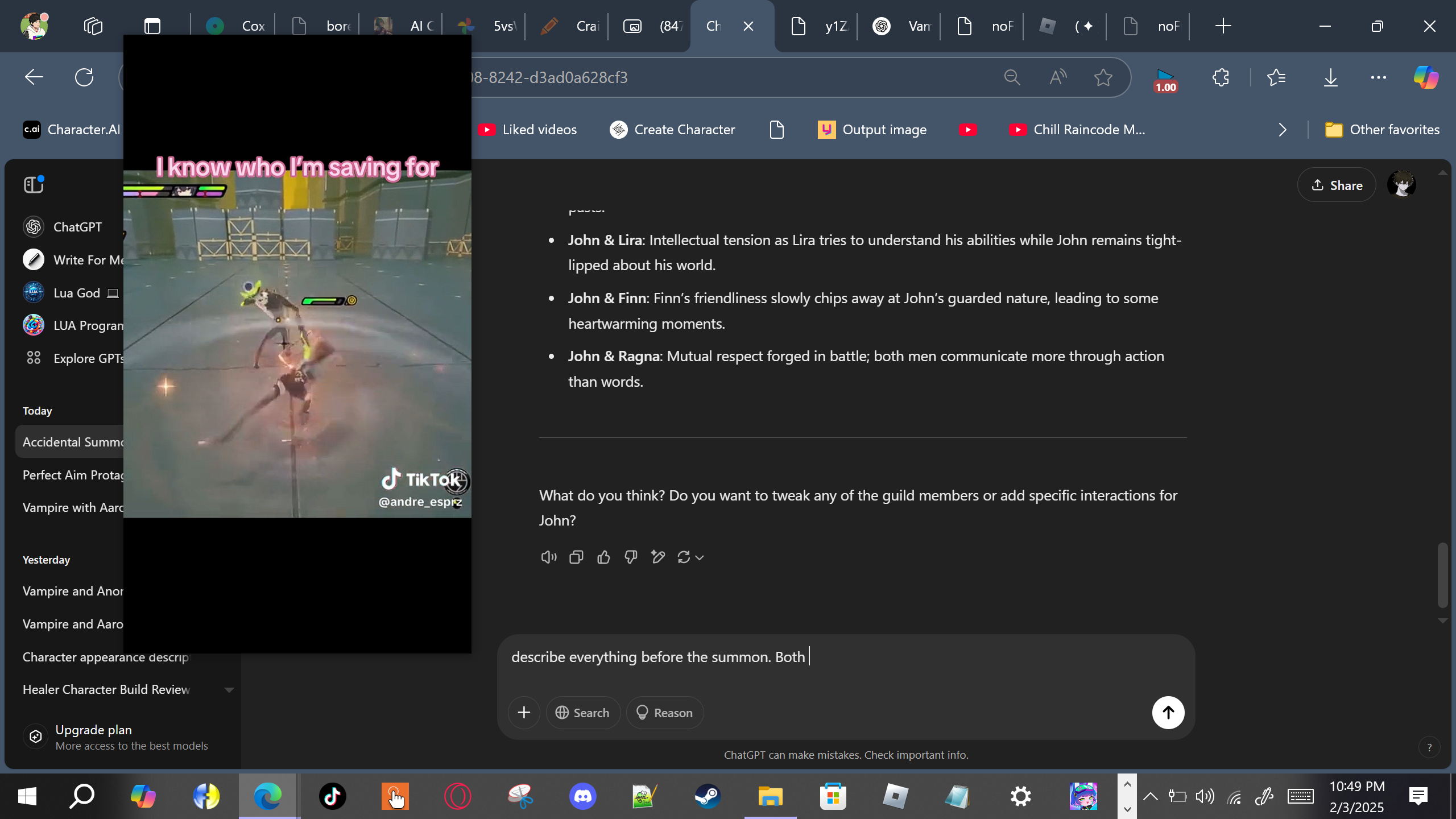Give thumbs up to the response
The image size is (1456, 819).
tap(603, 557)
